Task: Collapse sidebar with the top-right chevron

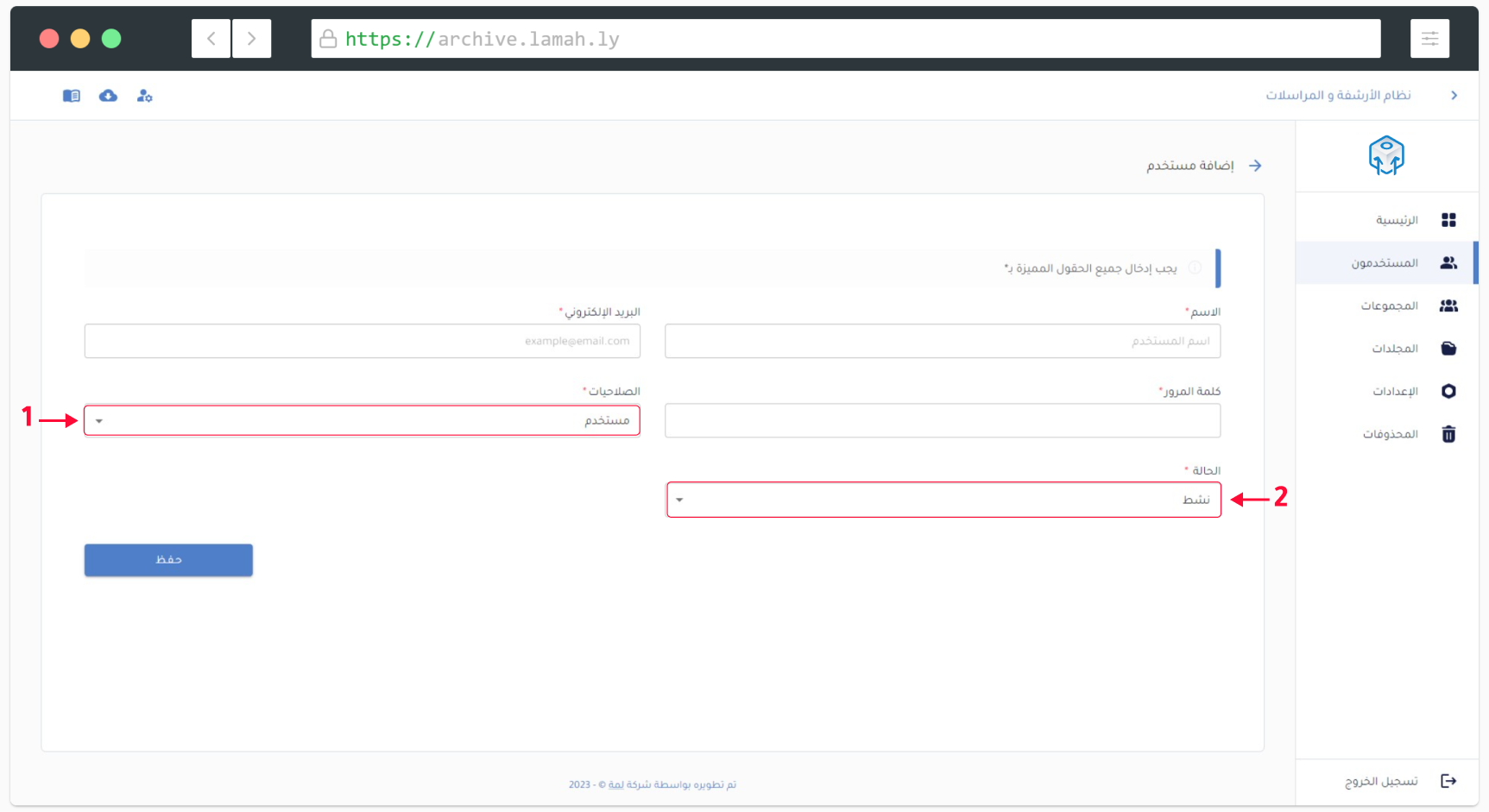Action: (1454, 96)
